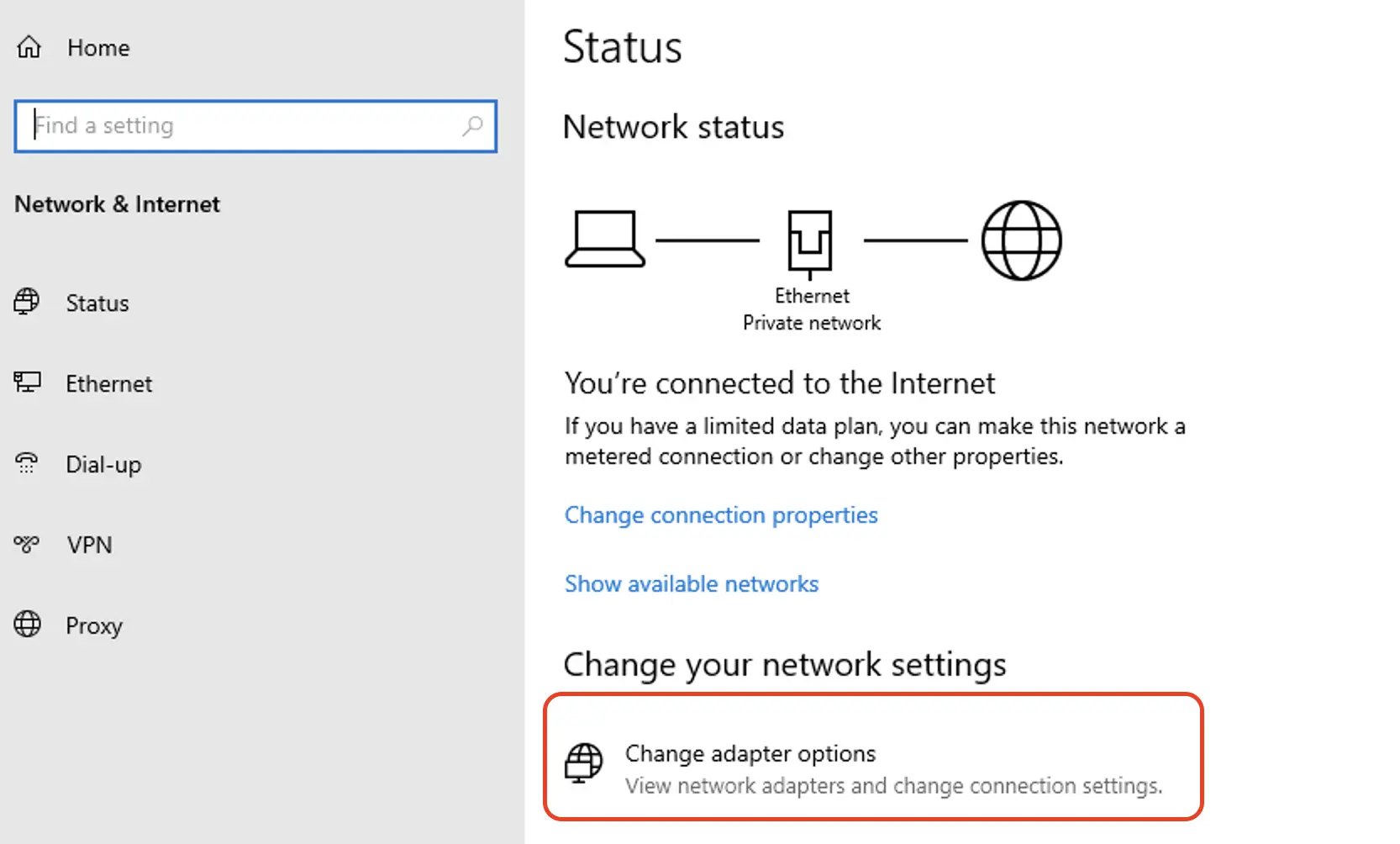Open the Ethernet settings section
Viewport: 1400px width, 844px height.
pos(109,384)
